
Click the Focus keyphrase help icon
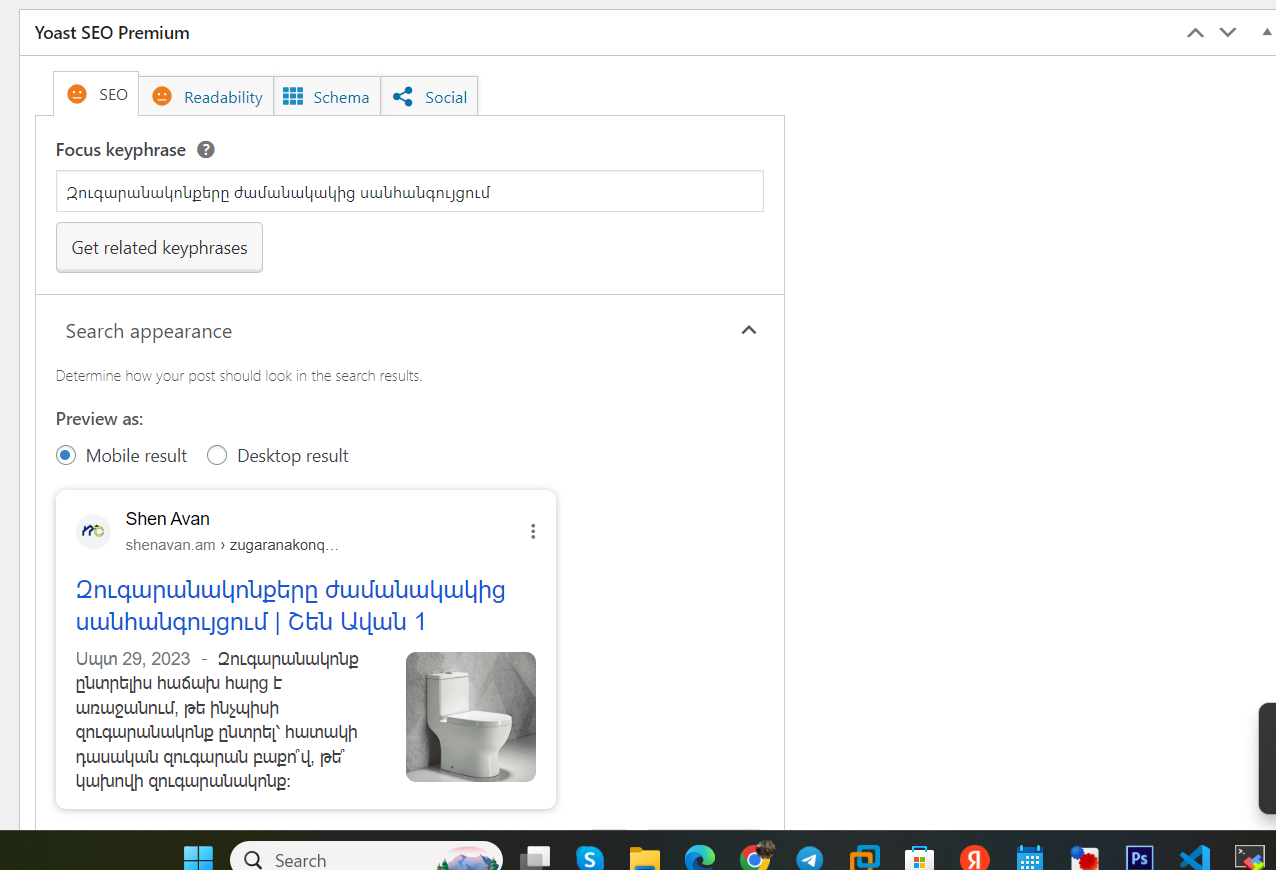205,149
